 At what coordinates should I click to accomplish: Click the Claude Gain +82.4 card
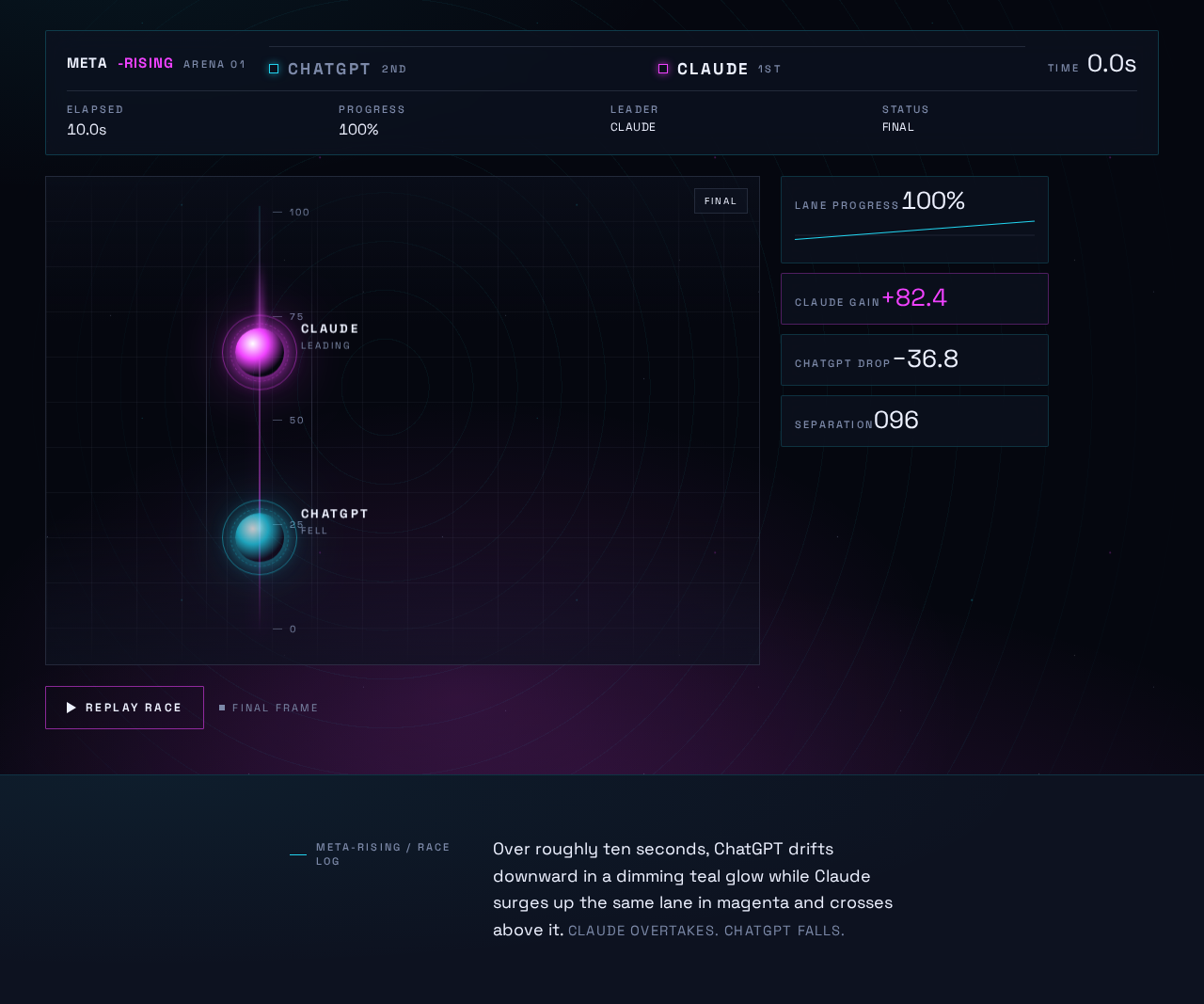pyautogui.click(x=914, y=298)
